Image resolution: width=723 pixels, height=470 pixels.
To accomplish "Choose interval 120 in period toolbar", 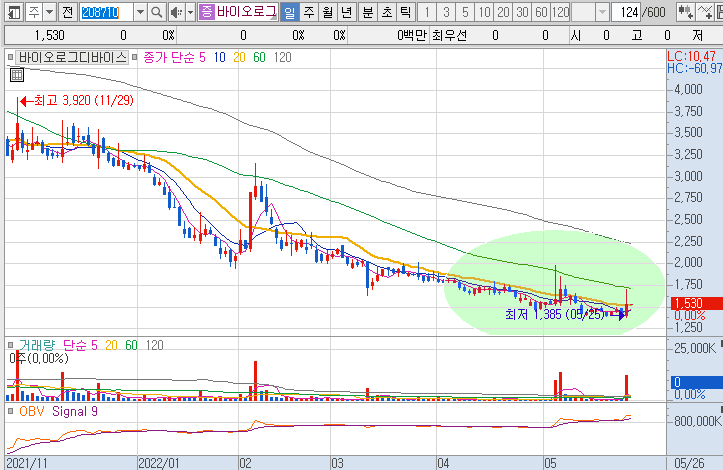I will pos(560,12).
